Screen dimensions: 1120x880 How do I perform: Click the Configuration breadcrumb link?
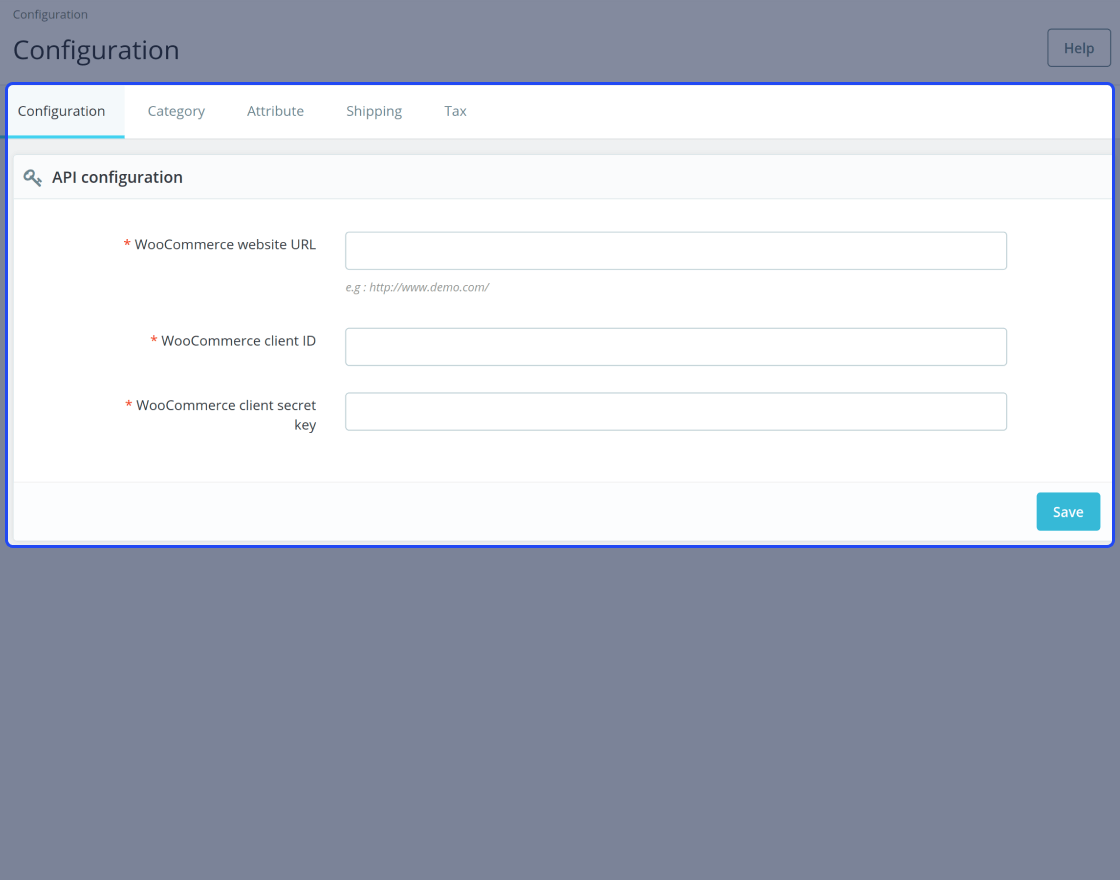[50, 14]
